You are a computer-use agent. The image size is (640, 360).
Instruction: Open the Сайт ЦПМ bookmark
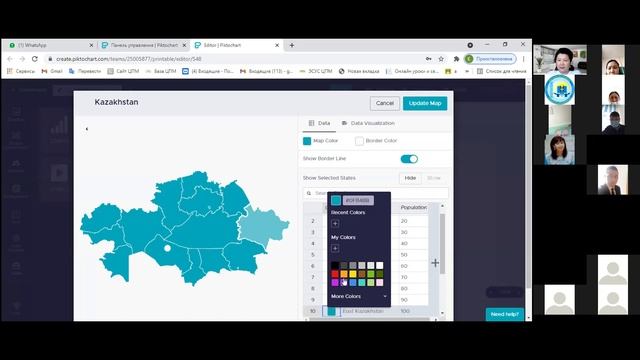pos(123,71)
